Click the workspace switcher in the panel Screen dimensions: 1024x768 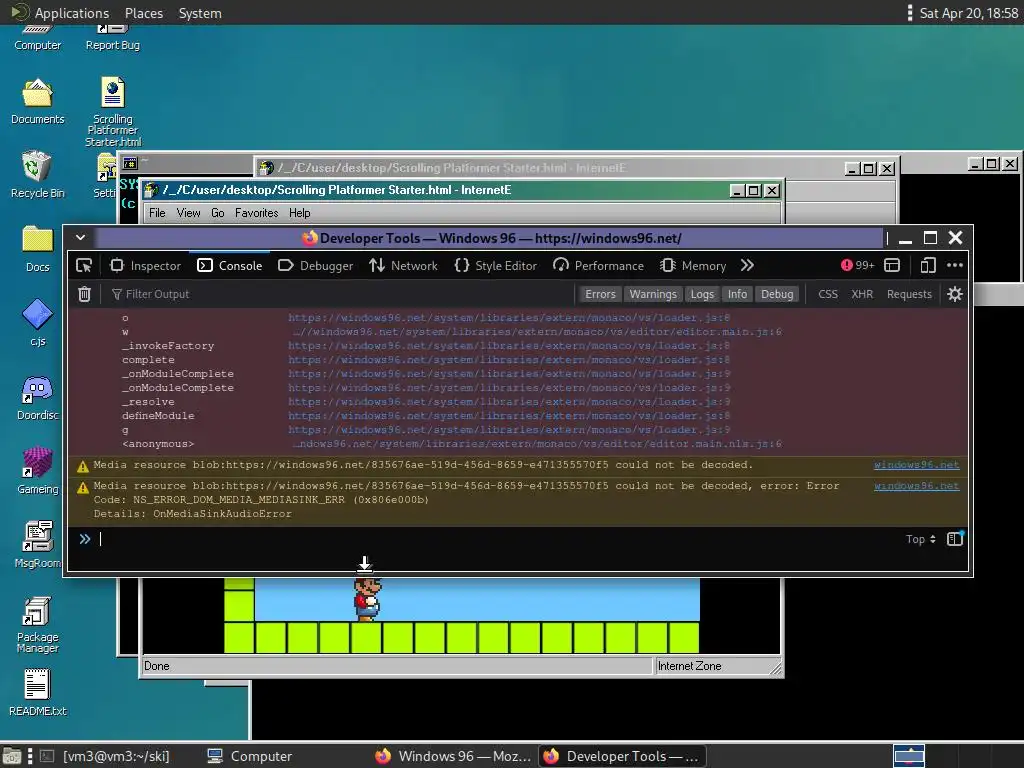909,756
